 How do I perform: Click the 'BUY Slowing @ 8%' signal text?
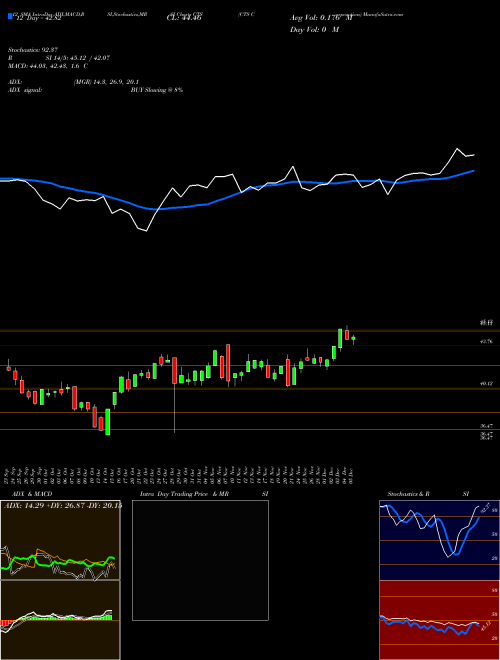(x=157, y=90)
